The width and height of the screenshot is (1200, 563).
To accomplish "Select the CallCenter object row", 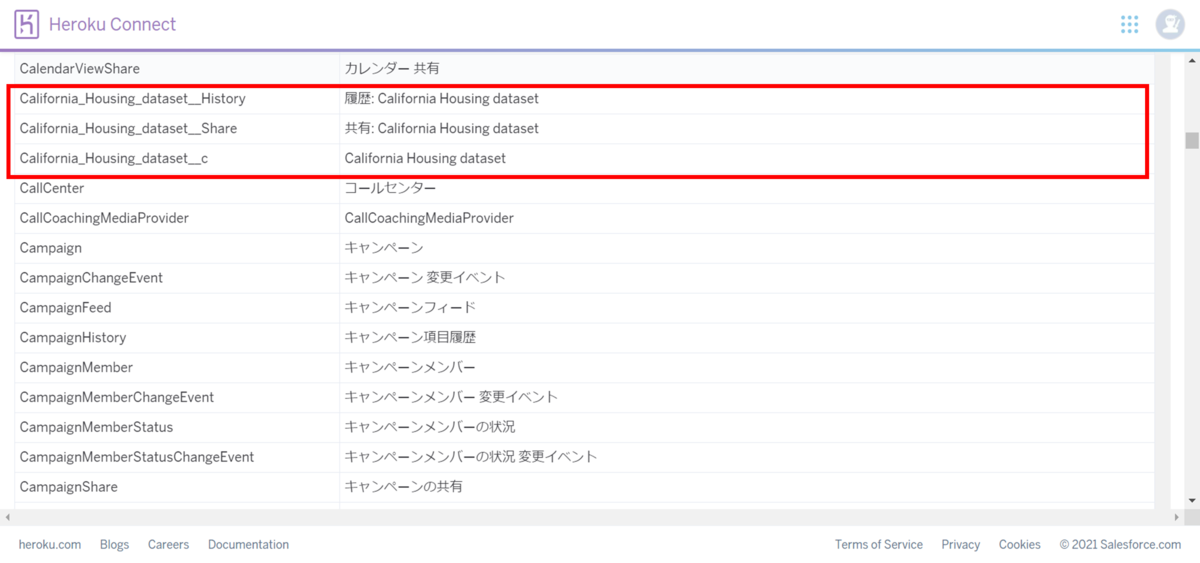I will (x=584, y=188).
